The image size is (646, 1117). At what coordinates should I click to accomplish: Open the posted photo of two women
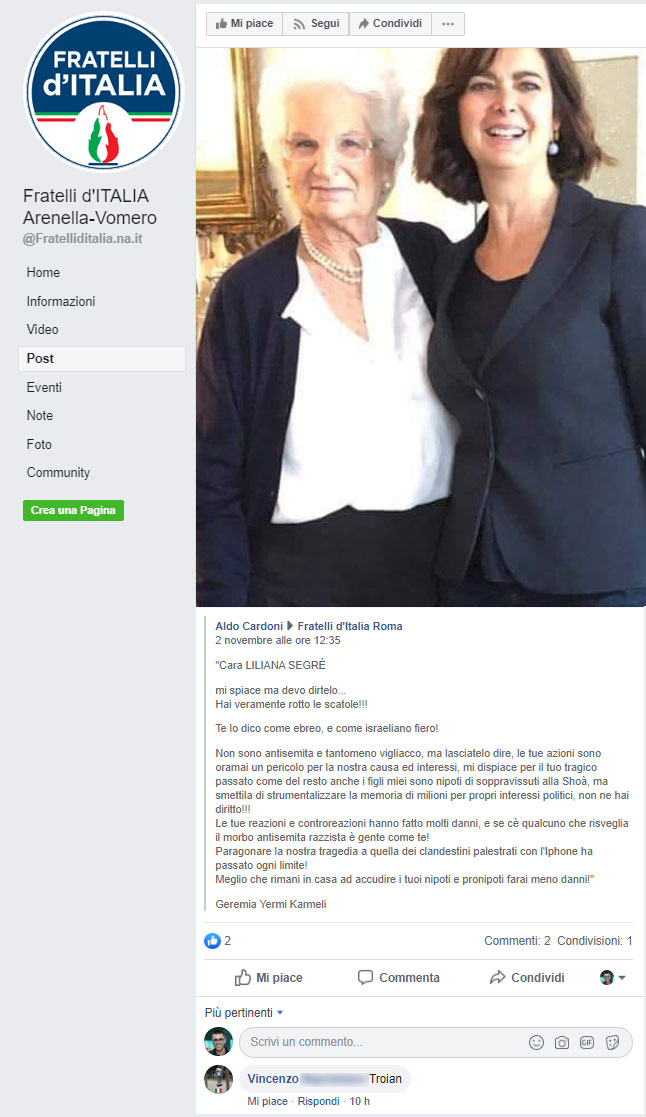tap(421, 327)
